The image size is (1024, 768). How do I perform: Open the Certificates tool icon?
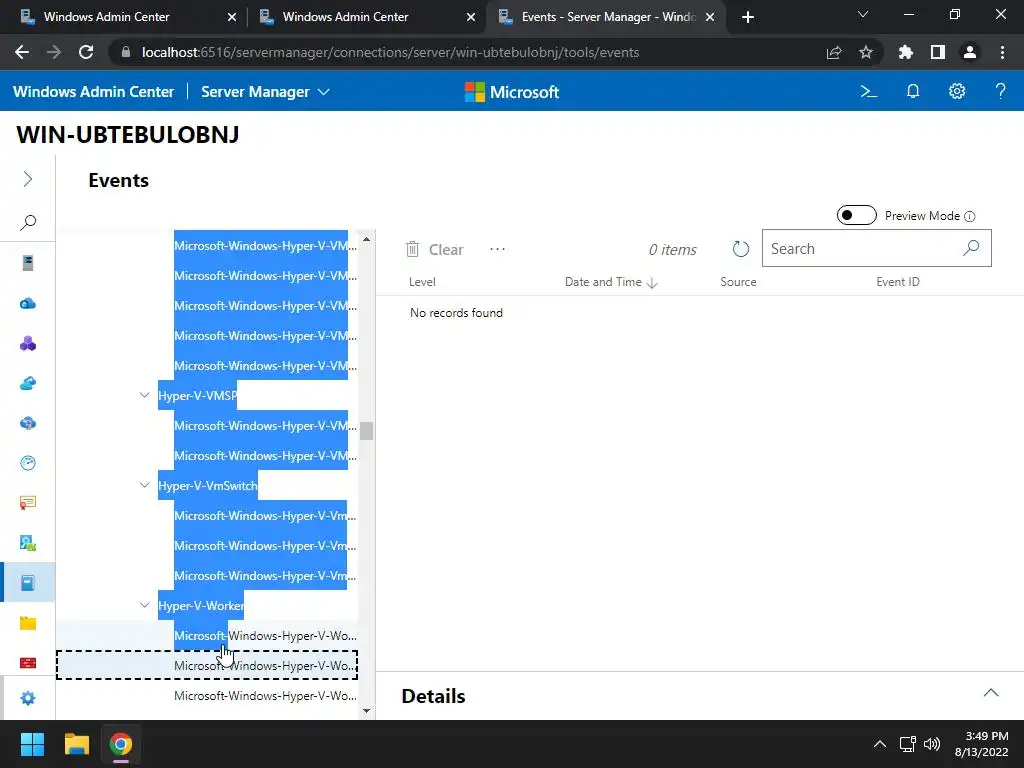click(x=27, y=503)
